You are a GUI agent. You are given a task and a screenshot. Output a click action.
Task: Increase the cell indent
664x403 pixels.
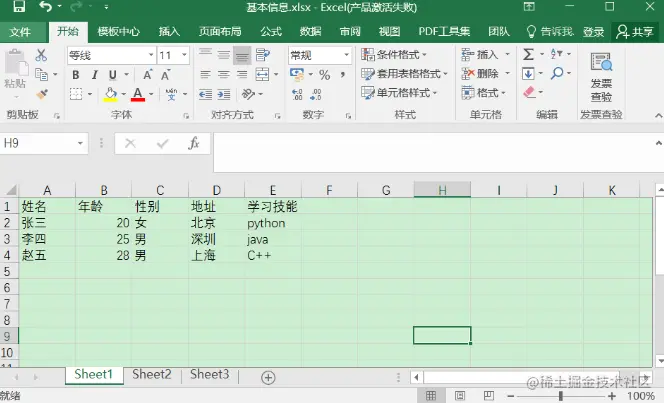click(x=224, y=94)
